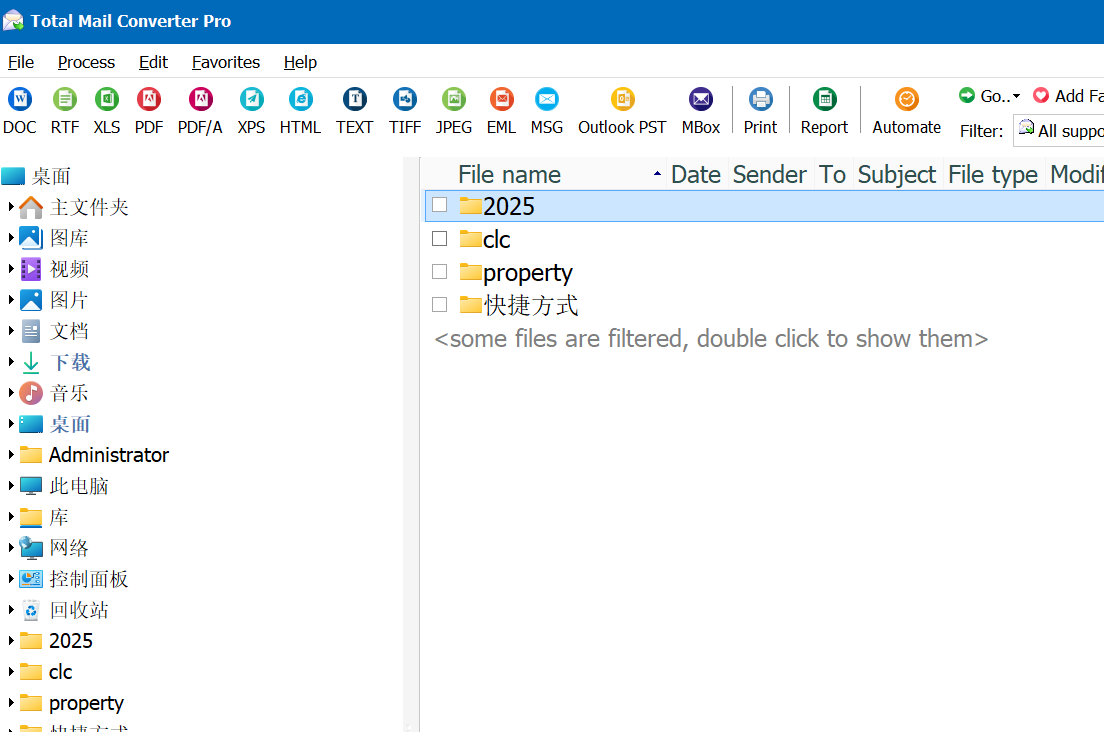Tick the checkbox beside the clc folder
Viewport: 1104px width, 732px height.
tap(439, 238)
